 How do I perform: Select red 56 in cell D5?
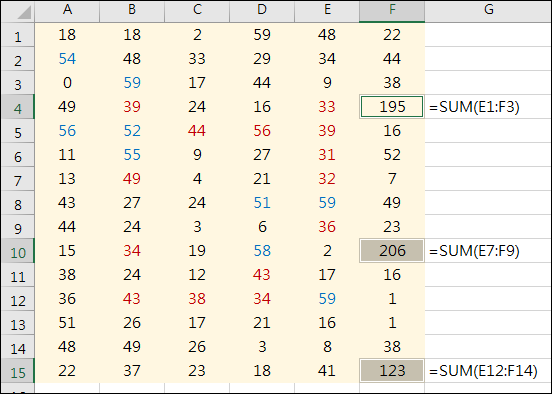pos(262,131)
